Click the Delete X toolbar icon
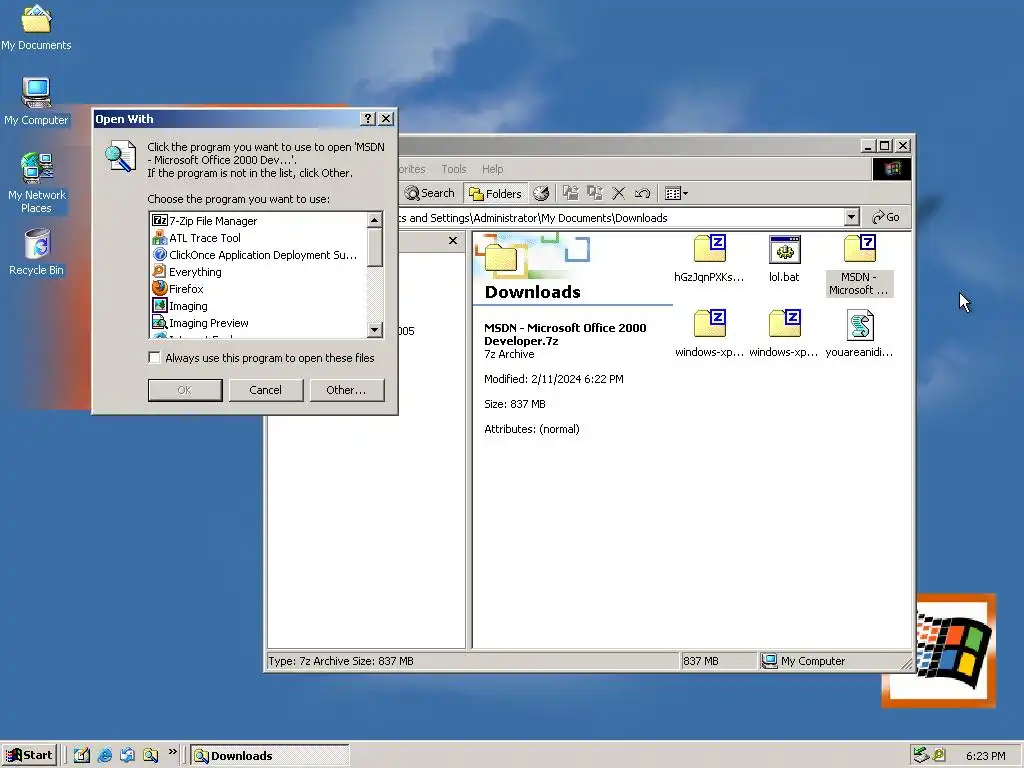 pos(618,193)
